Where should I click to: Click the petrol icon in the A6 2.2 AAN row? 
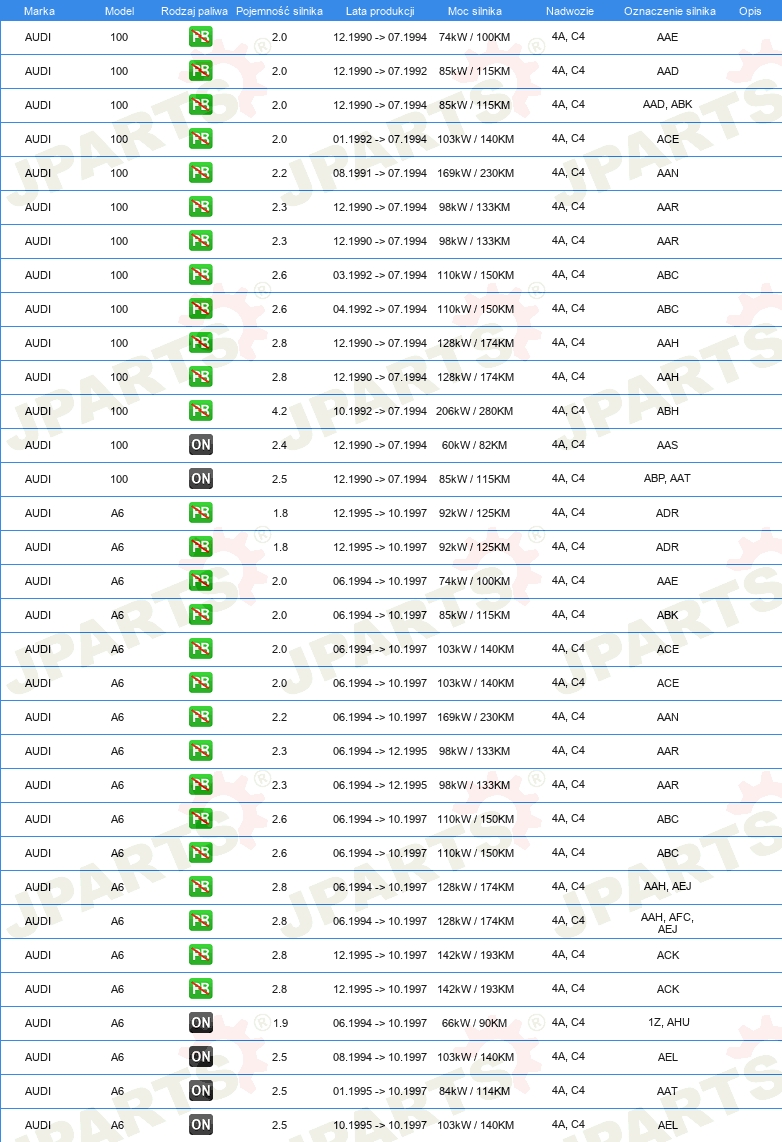[x=200, y=717]
